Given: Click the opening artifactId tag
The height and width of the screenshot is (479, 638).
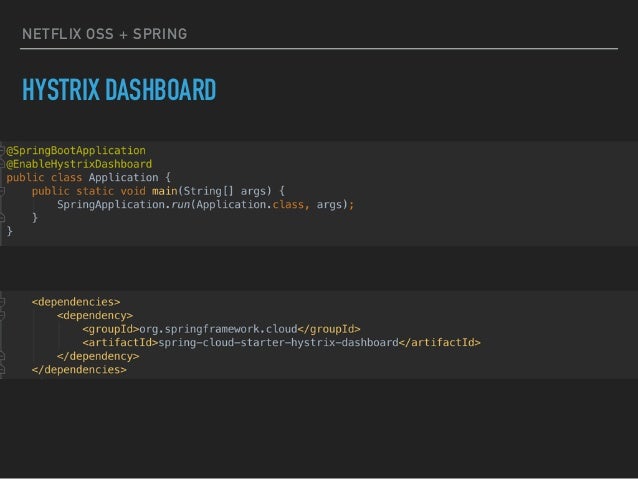Looking at the screenshot, I should (x=120, y=343).
